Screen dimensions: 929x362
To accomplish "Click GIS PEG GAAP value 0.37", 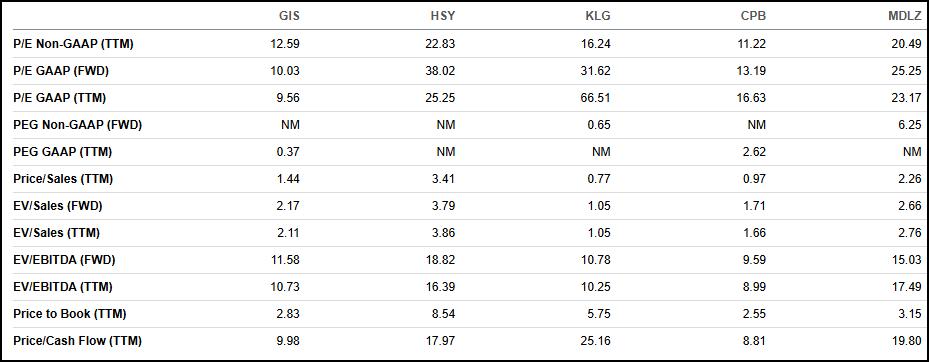I will point(290,152).
